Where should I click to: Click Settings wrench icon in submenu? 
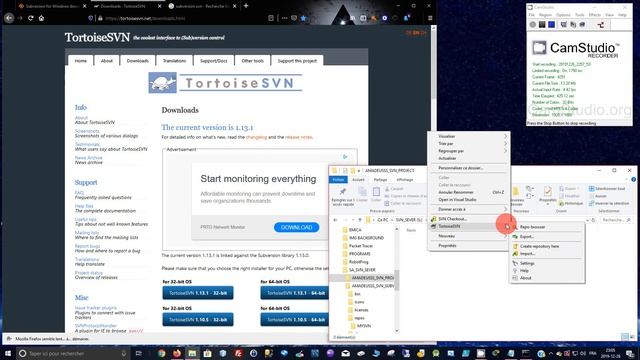(515, 264)
